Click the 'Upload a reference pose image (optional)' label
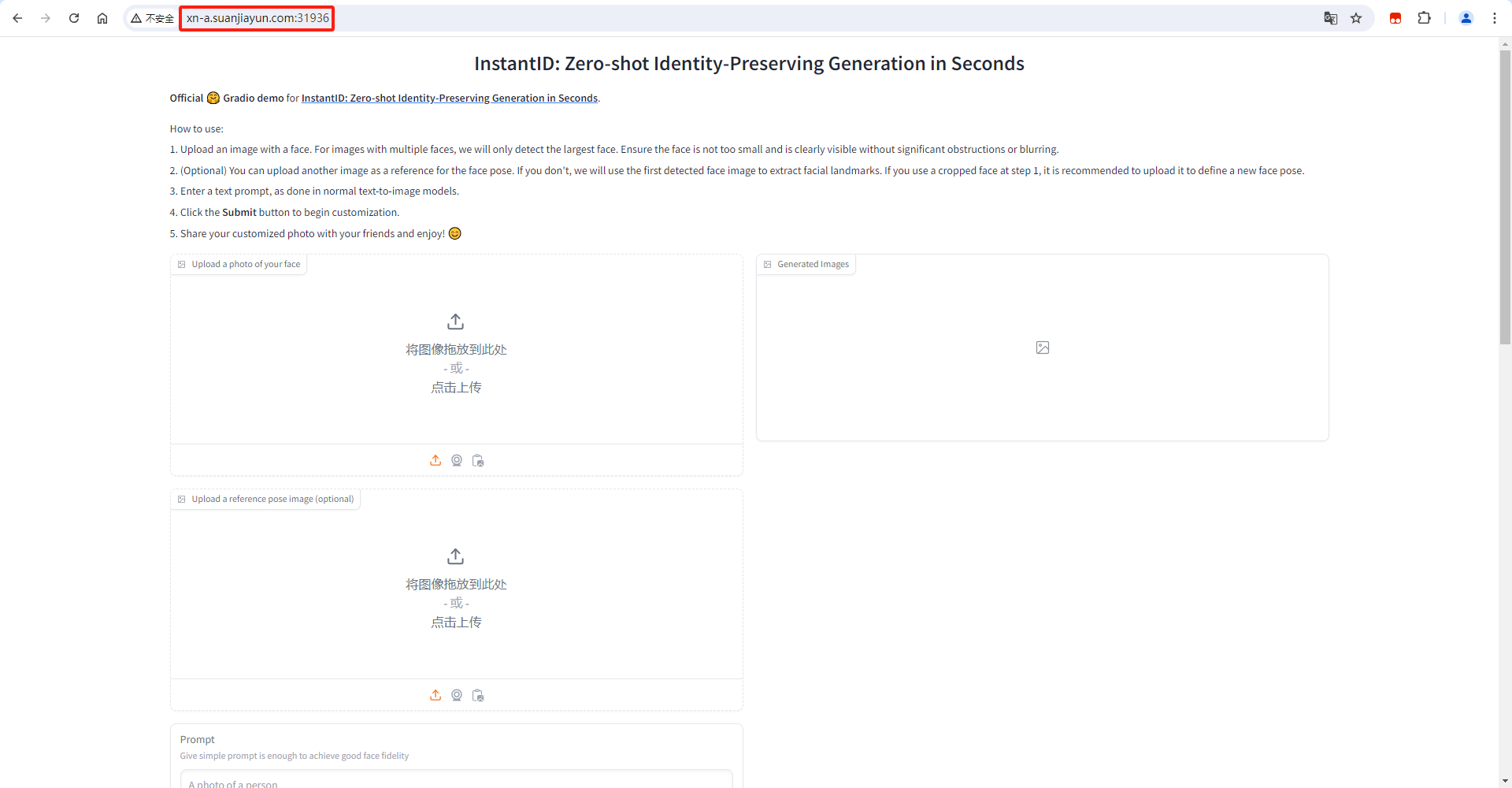 pyautogui.click(x=265, y=500)
